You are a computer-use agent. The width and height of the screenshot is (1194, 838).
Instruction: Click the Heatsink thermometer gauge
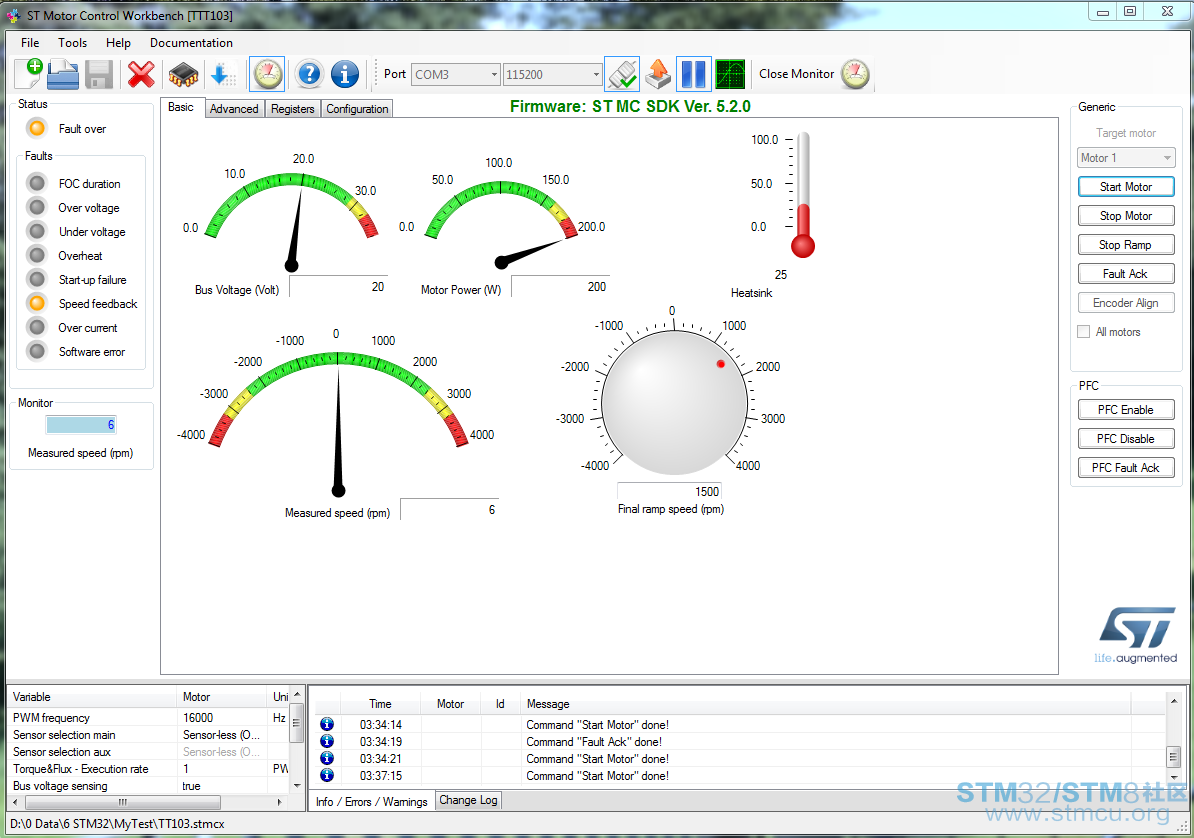click(x=803, y=195)
